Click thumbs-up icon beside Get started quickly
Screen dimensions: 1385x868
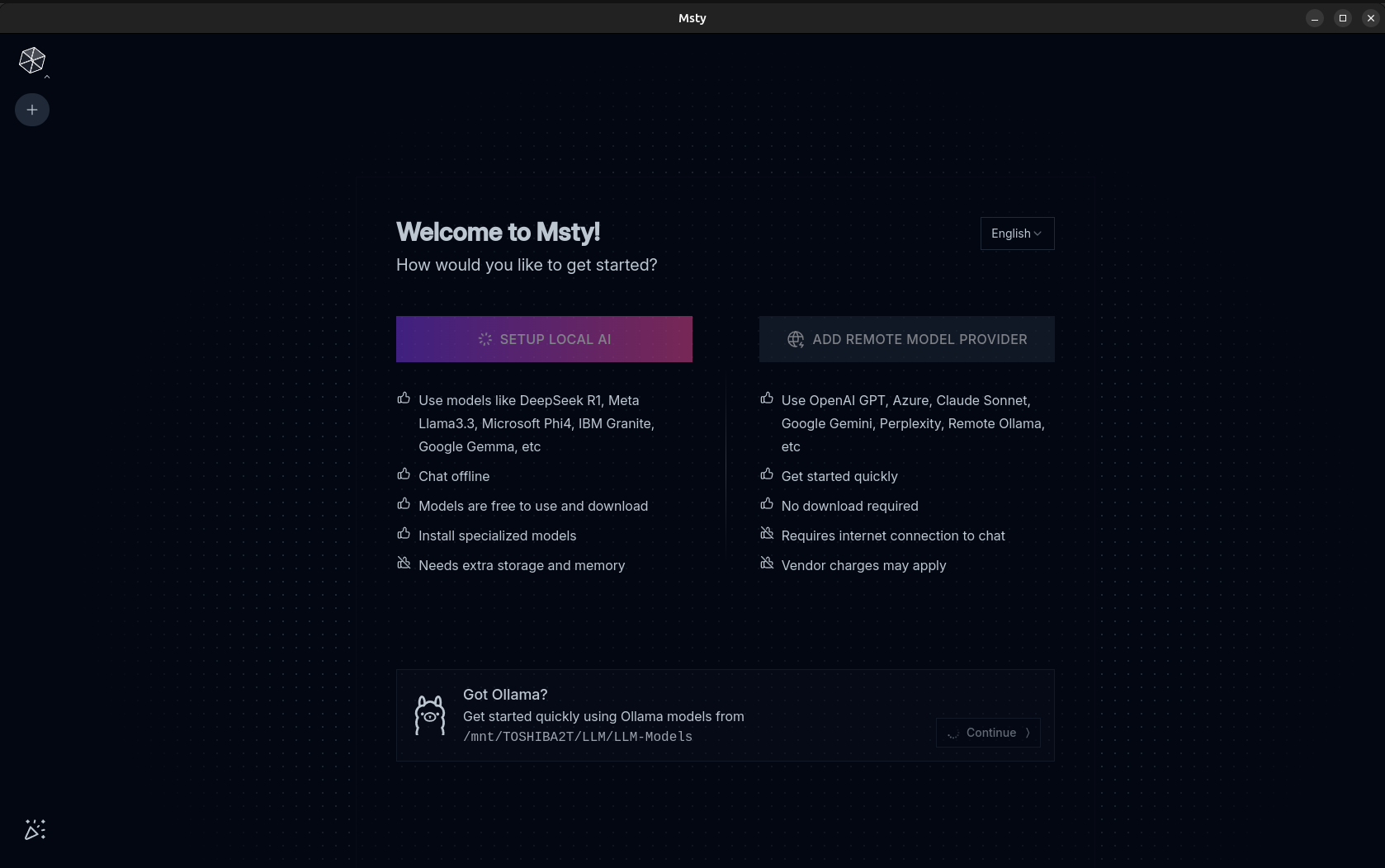(767, 474)
